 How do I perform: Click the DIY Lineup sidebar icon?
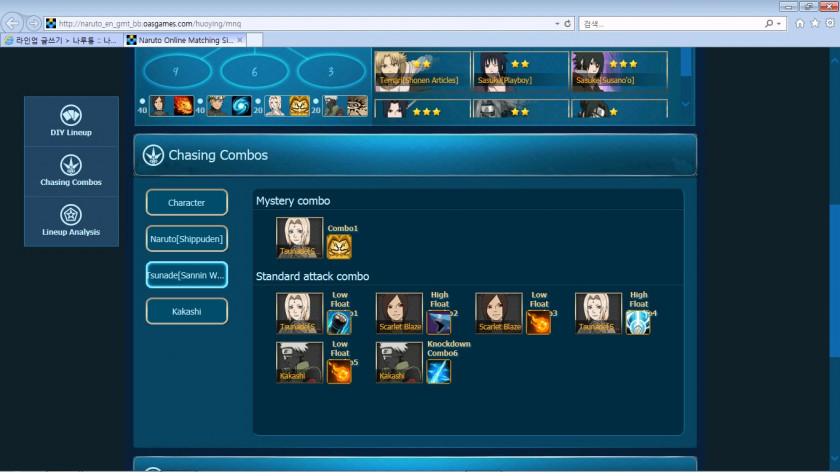click(x=71, y=115)
